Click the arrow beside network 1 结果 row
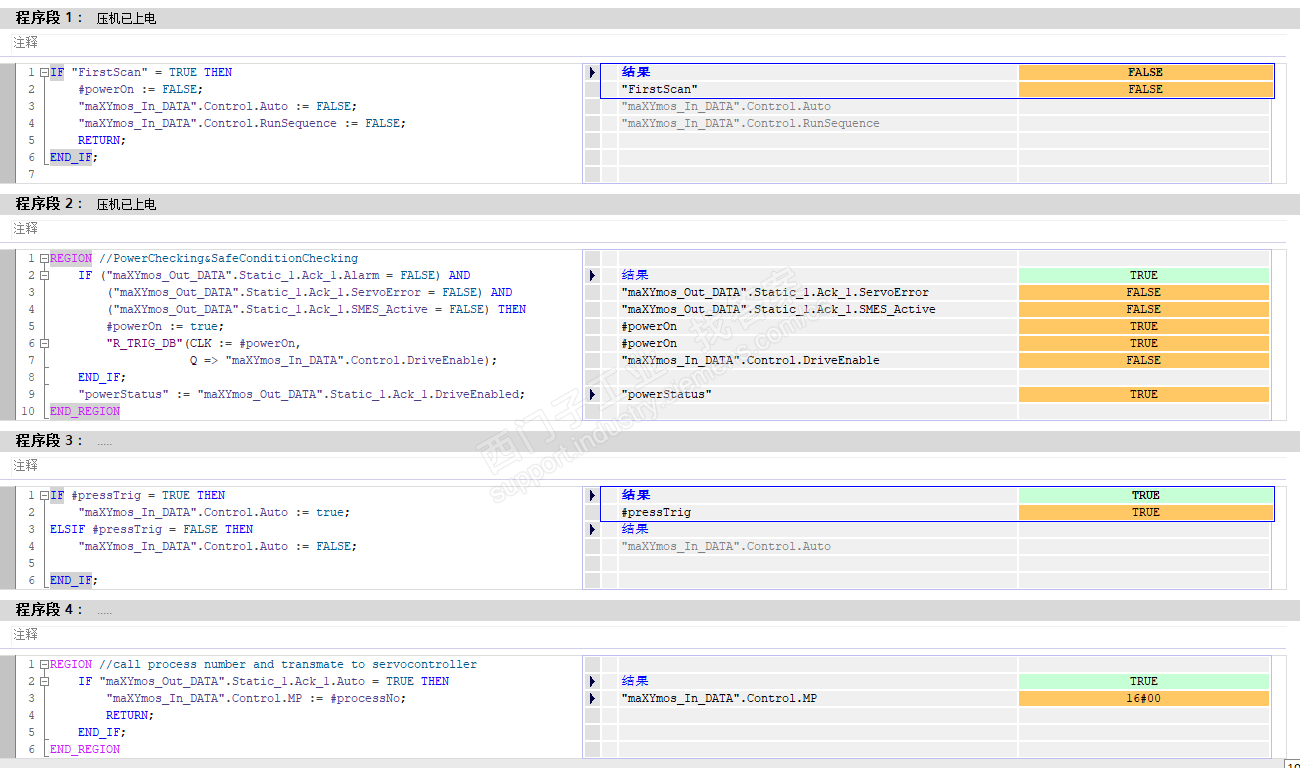The width and height of the screenshot is (1300, 768). click(x=592, y=72)
